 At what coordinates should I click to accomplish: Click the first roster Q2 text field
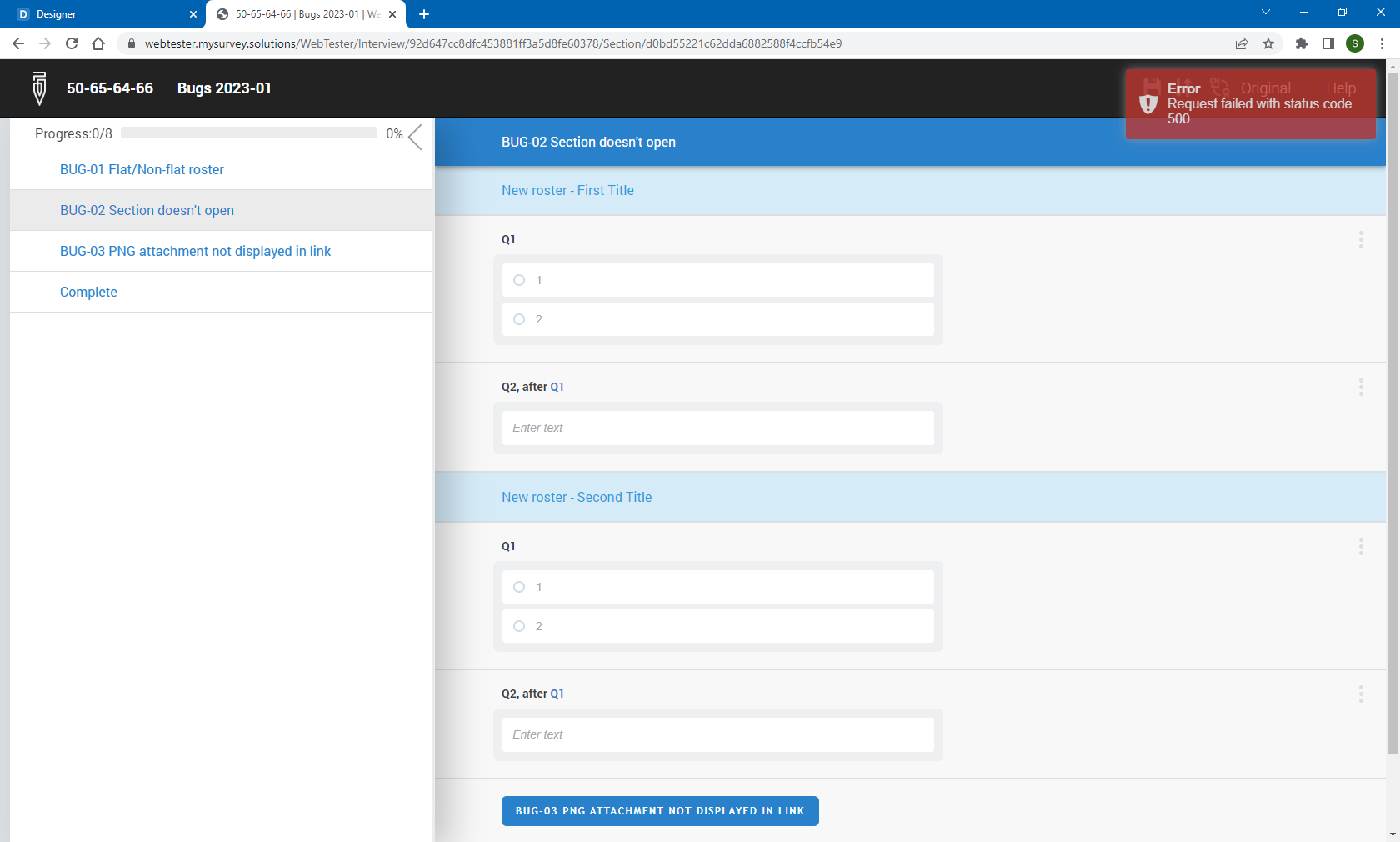[718, 428]
